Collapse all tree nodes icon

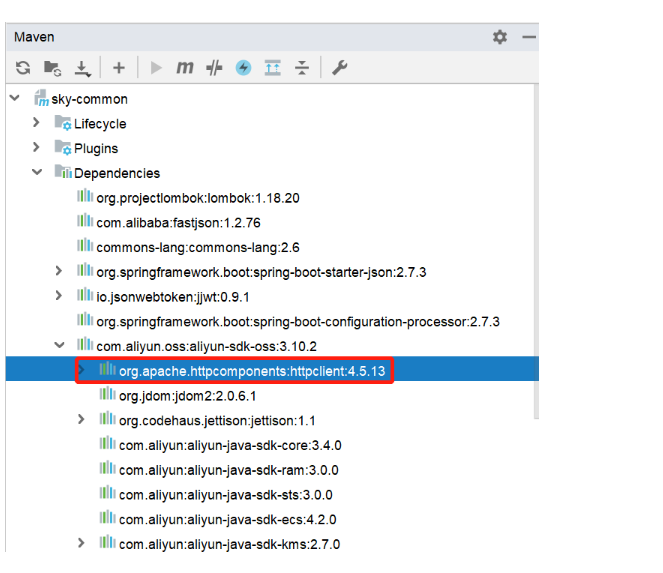tap(302, 68)
